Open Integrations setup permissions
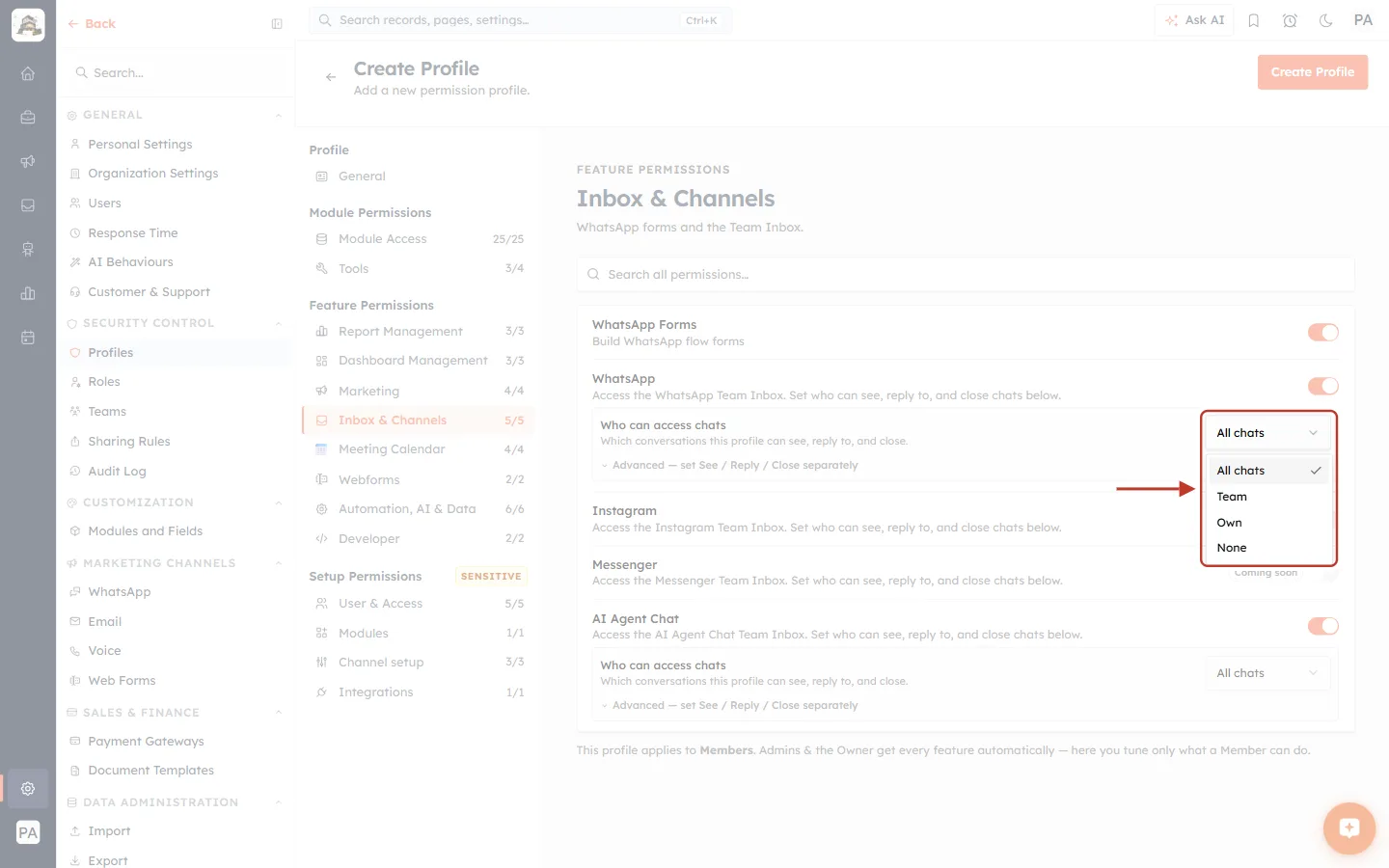Screen dimensions: 1389x868 [418, 692]
